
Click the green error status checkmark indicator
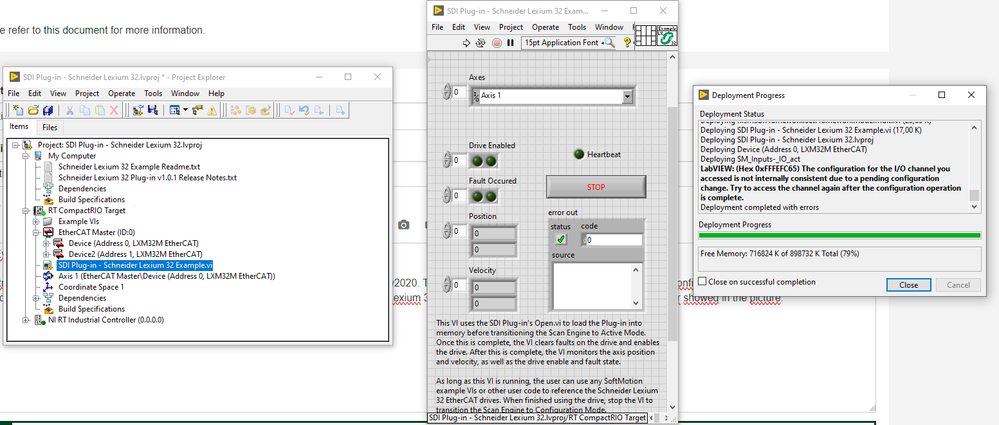click(x=561, y=240)
